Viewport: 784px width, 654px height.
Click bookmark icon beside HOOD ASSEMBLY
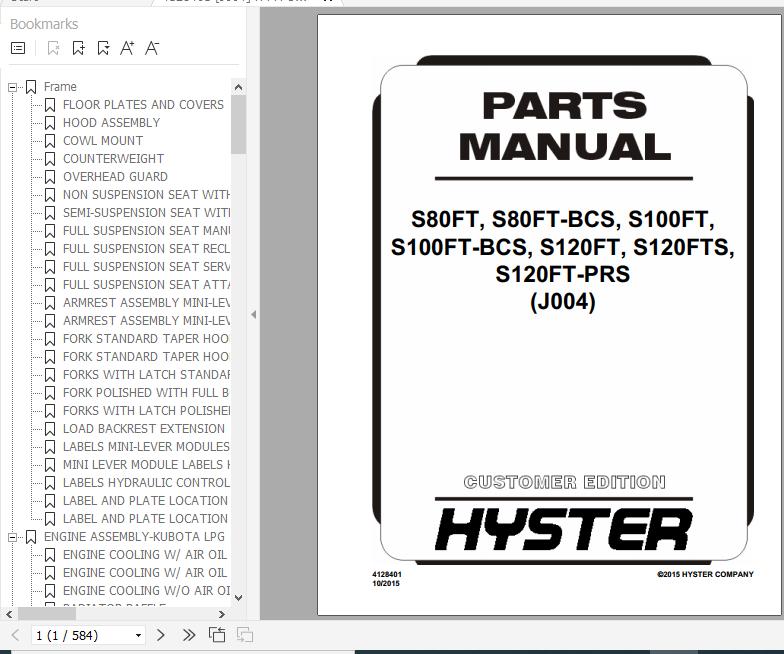click(x=50, y=123)
